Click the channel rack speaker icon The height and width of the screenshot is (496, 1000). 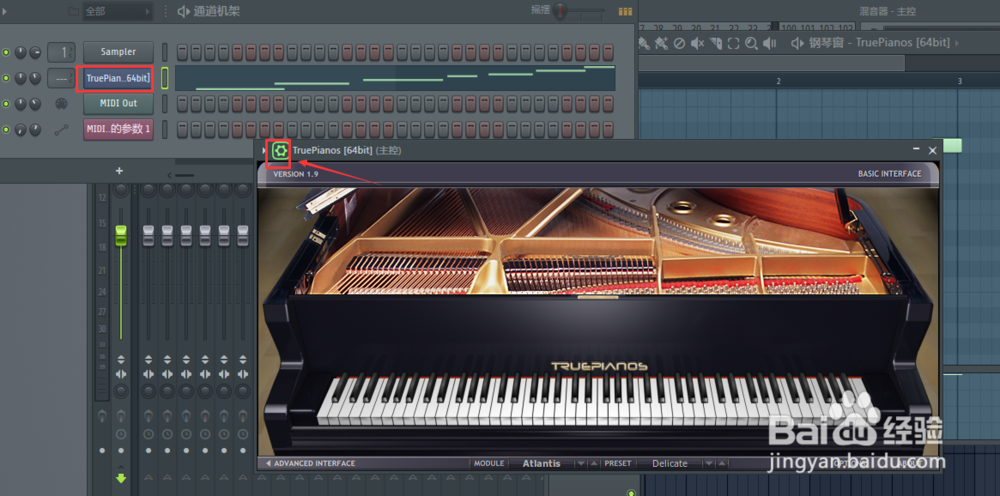coord(184,11)
